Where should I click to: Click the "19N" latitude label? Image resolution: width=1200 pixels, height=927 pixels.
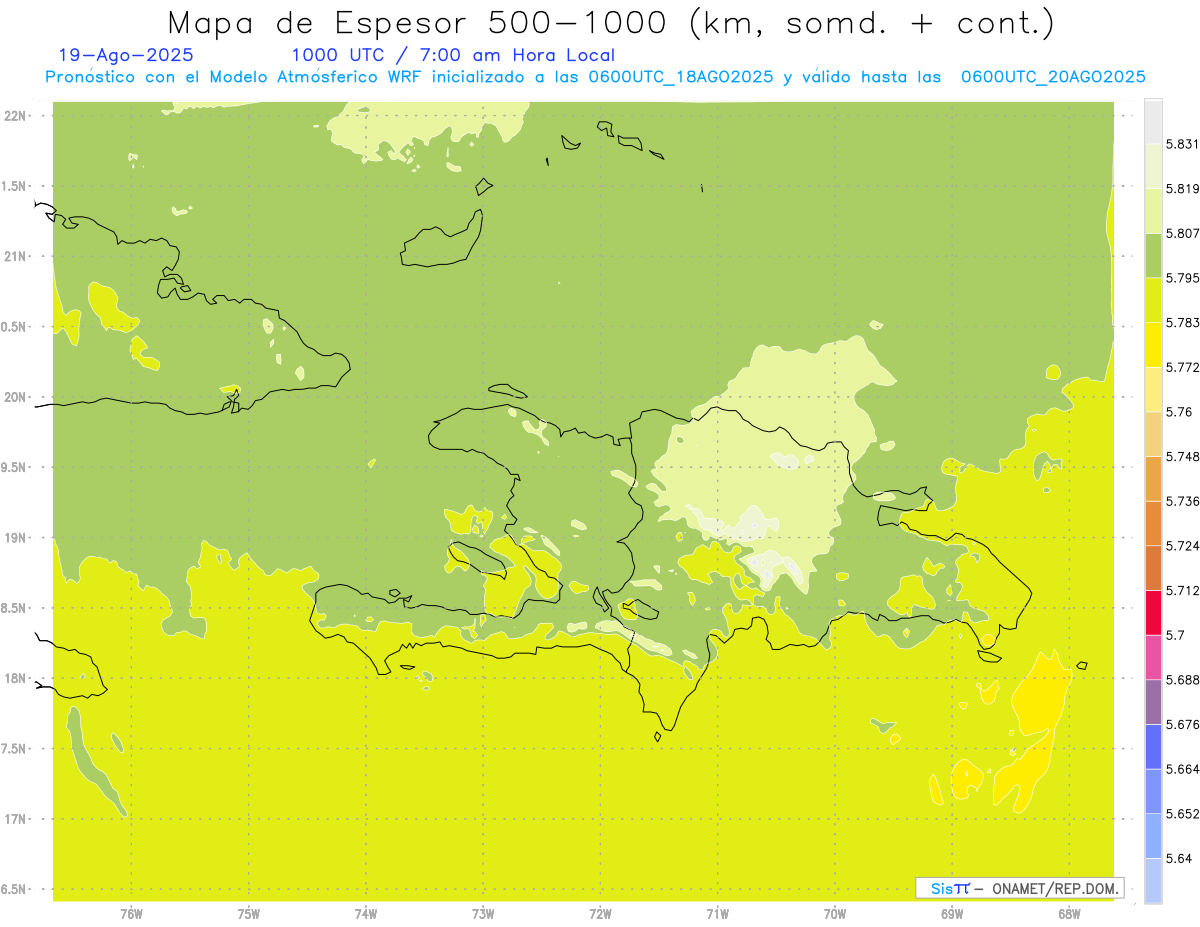(14, 538)
